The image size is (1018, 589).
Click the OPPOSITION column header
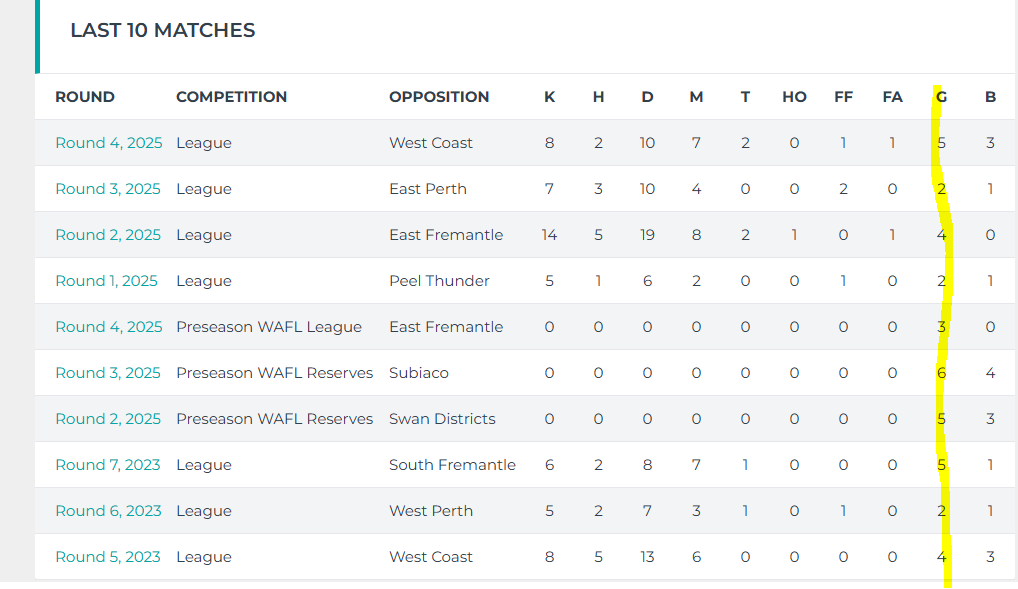440,97
